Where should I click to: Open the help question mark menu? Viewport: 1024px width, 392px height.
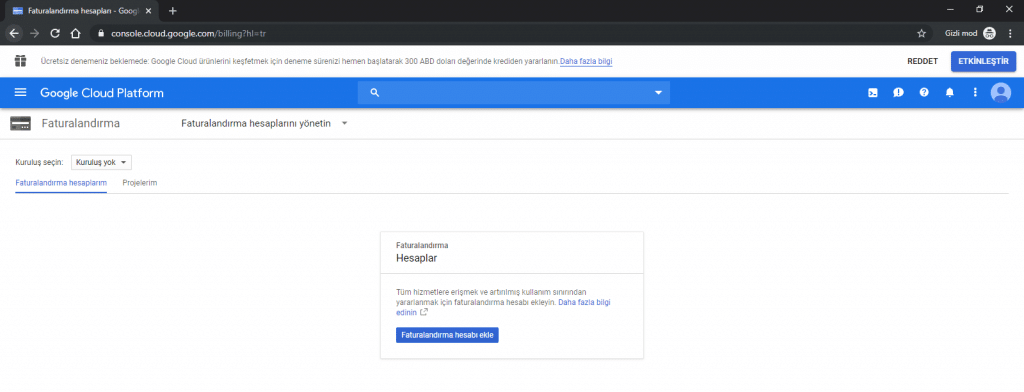click(924, 93)
